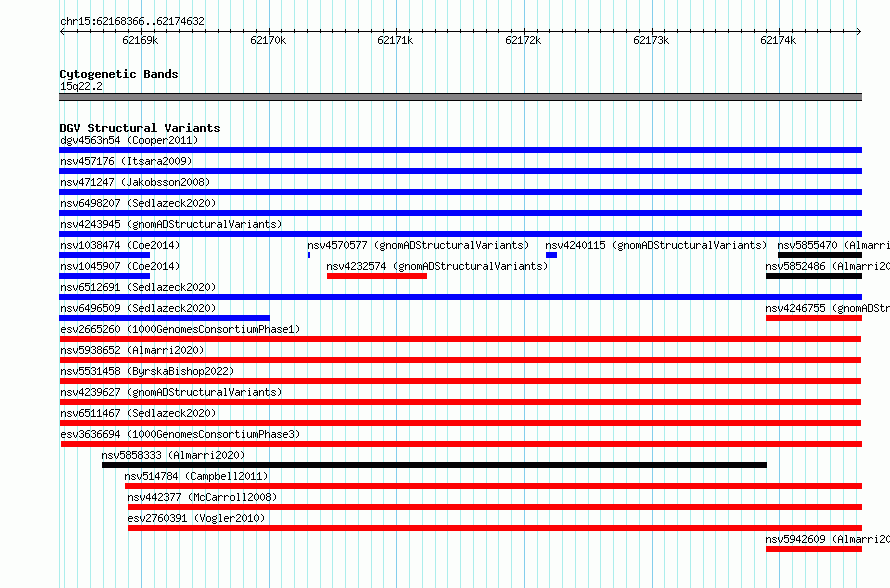
Task: Click the 15q22.2 band name
Action: pyautogui.click(x=81, y=86)
